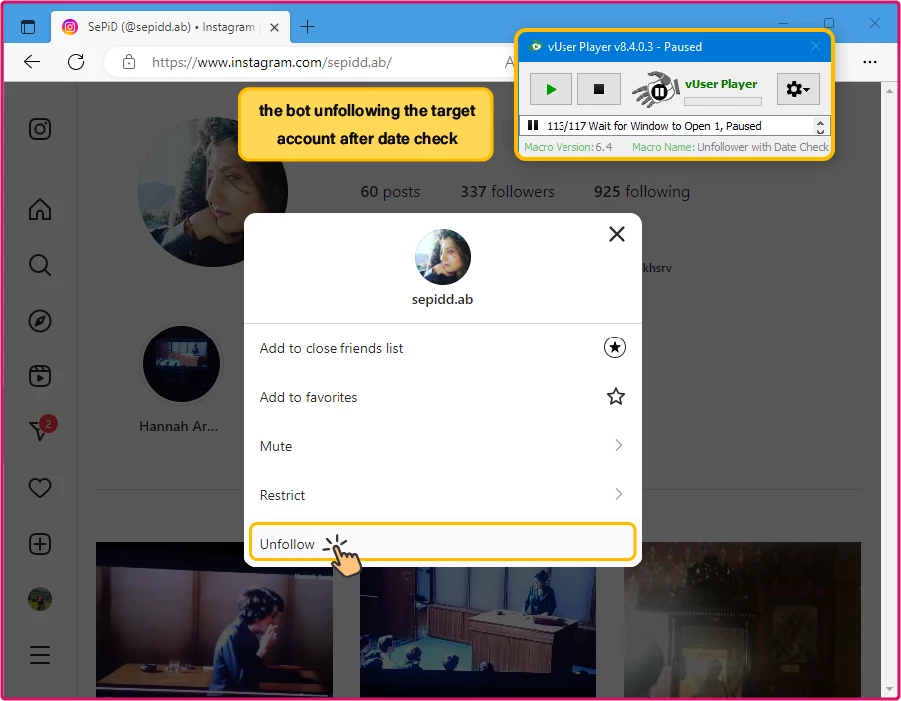The height and width of the screenshot is (701, 901).
Task: Click sepidd.ab avatar in the dialog
Action: point(442,257)
